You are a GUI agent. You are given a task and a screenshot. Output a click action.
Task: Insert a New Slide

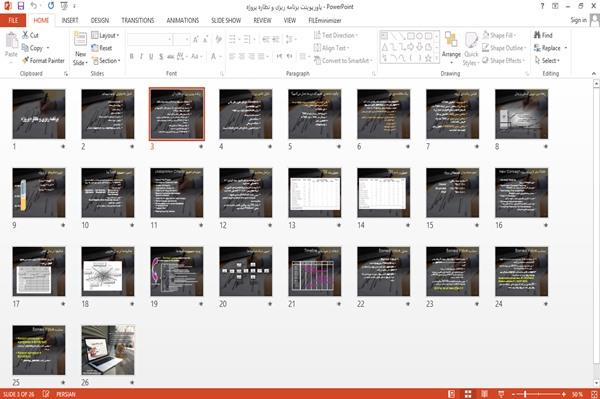(80, 49)
